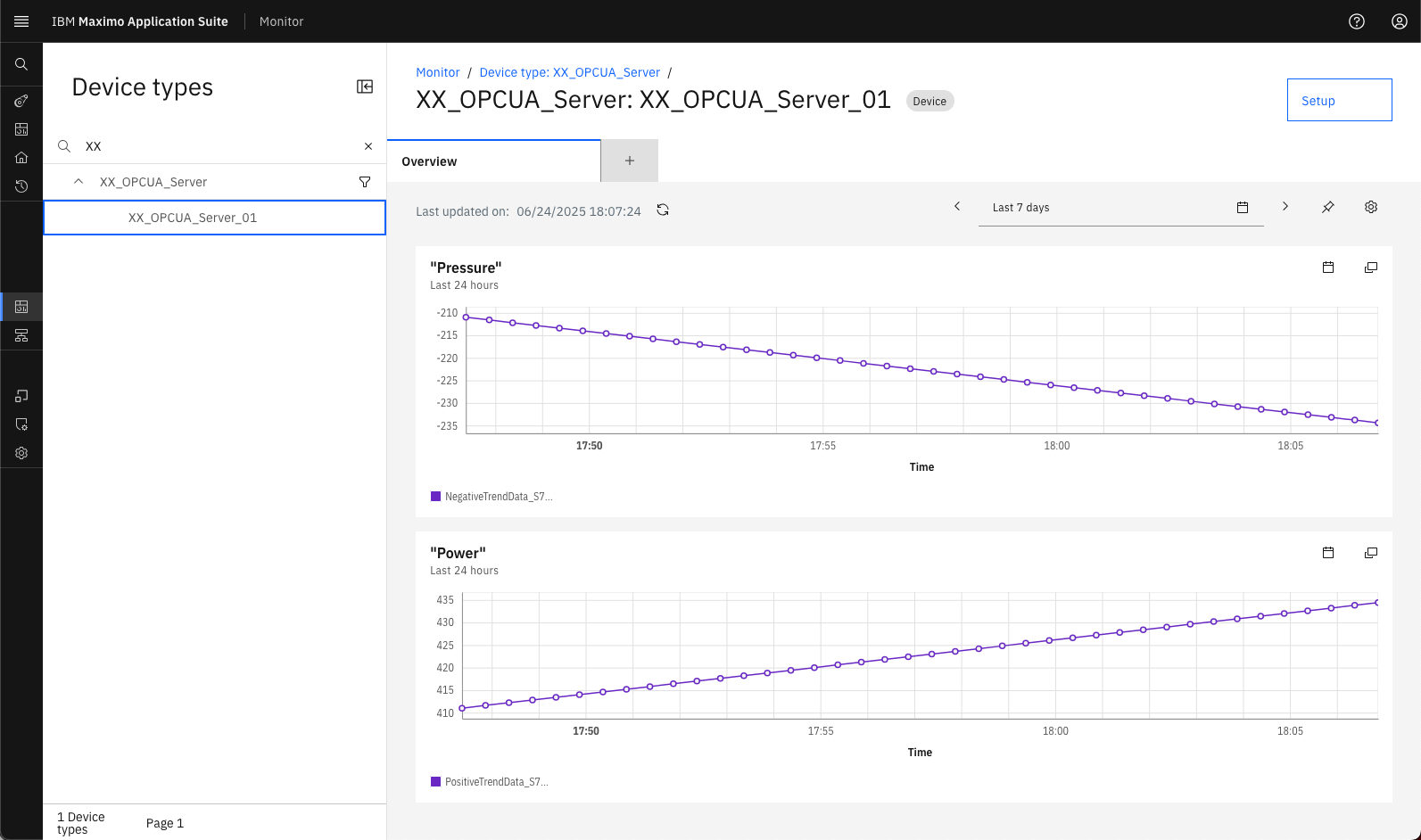
Task: Select the highlighted dashboard icon in sidebar
Action: 21,307
